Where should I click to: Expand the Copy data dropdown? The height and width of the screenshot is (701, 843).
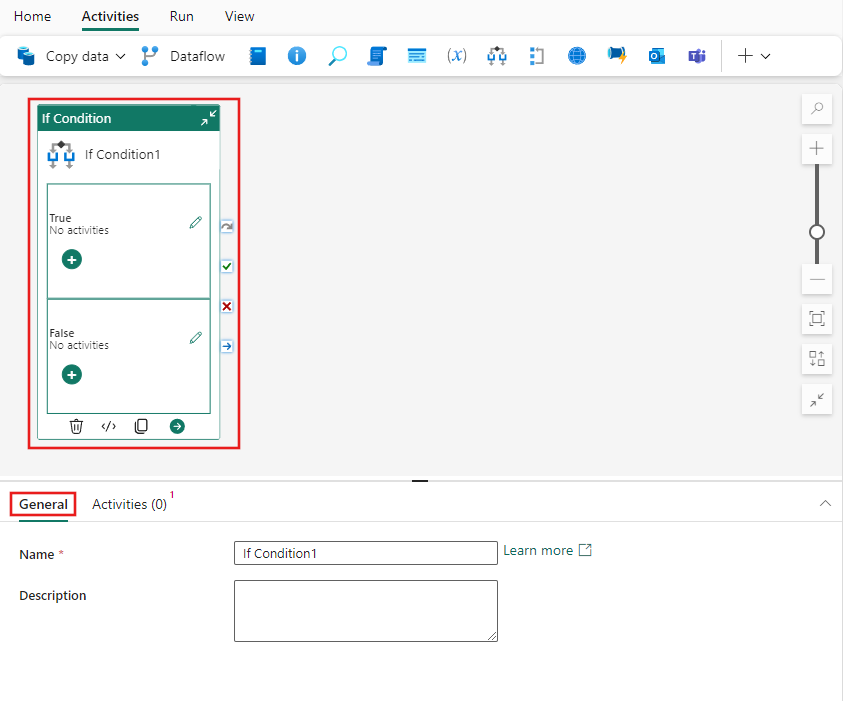coord(119,56)
